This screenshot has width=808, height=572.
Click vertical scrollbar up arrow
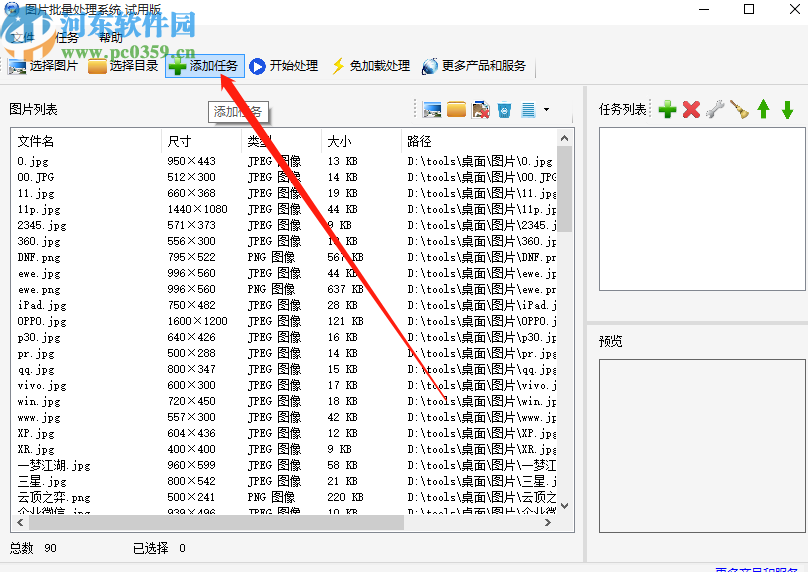[565, 138]
